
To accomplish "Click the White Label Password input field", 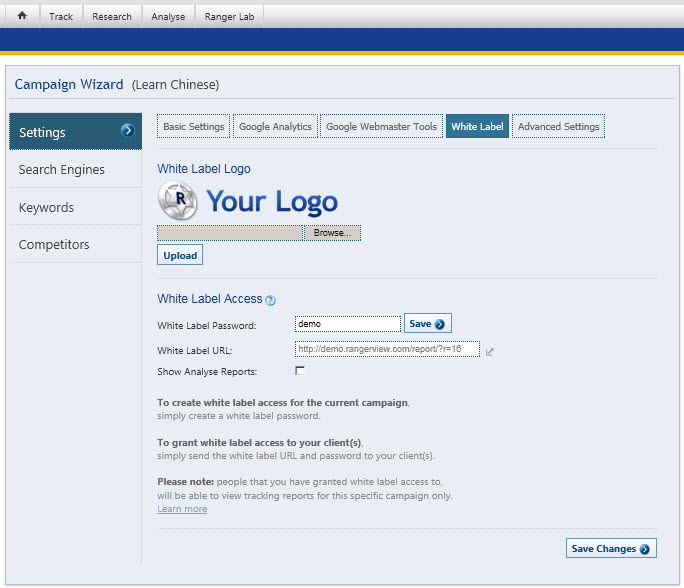I will (348, 324).
